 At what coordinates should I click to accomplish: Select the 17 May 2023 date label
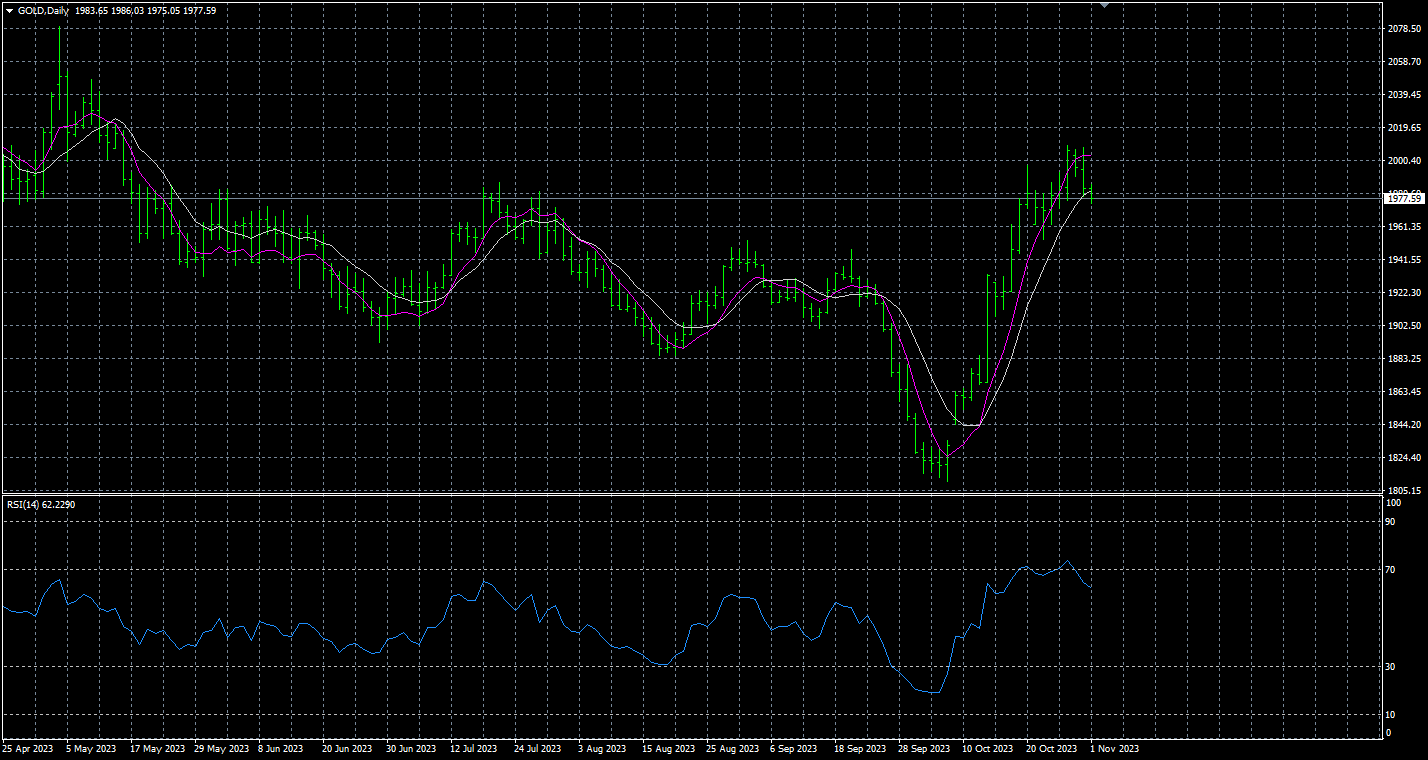158,748
